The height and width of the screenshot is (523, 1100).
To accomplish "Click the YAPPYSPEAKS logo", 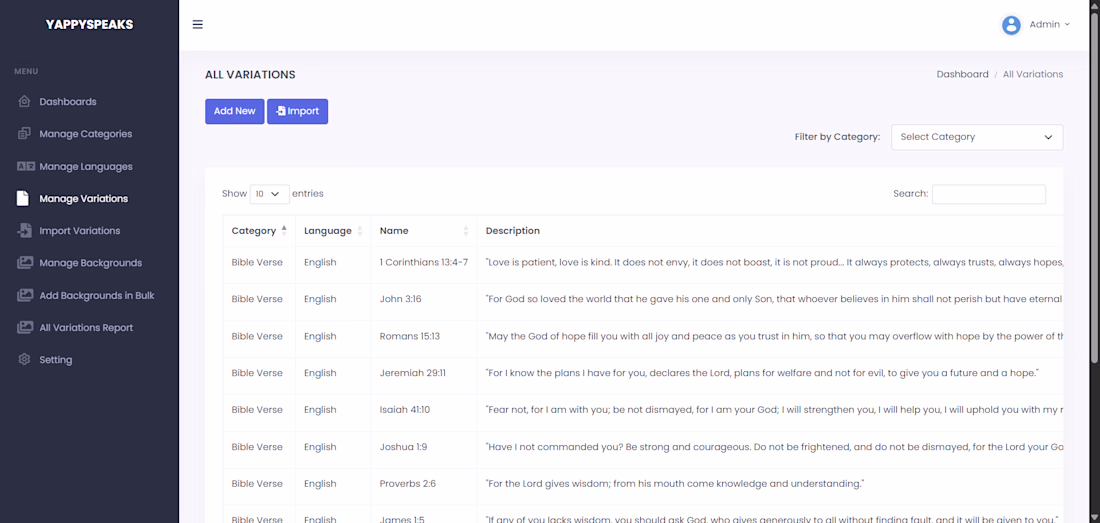I will (89, 25).
